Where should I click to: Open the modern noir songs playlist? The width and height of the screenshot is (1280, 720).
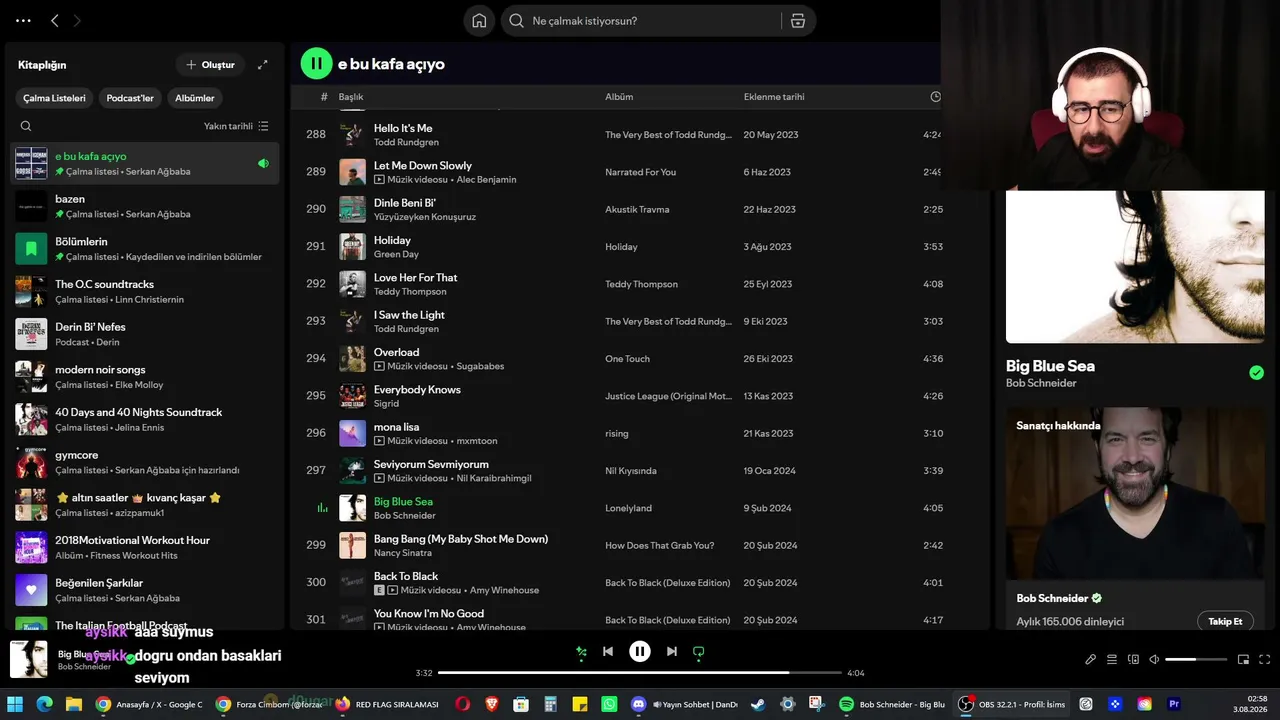(x=145, y=377)
